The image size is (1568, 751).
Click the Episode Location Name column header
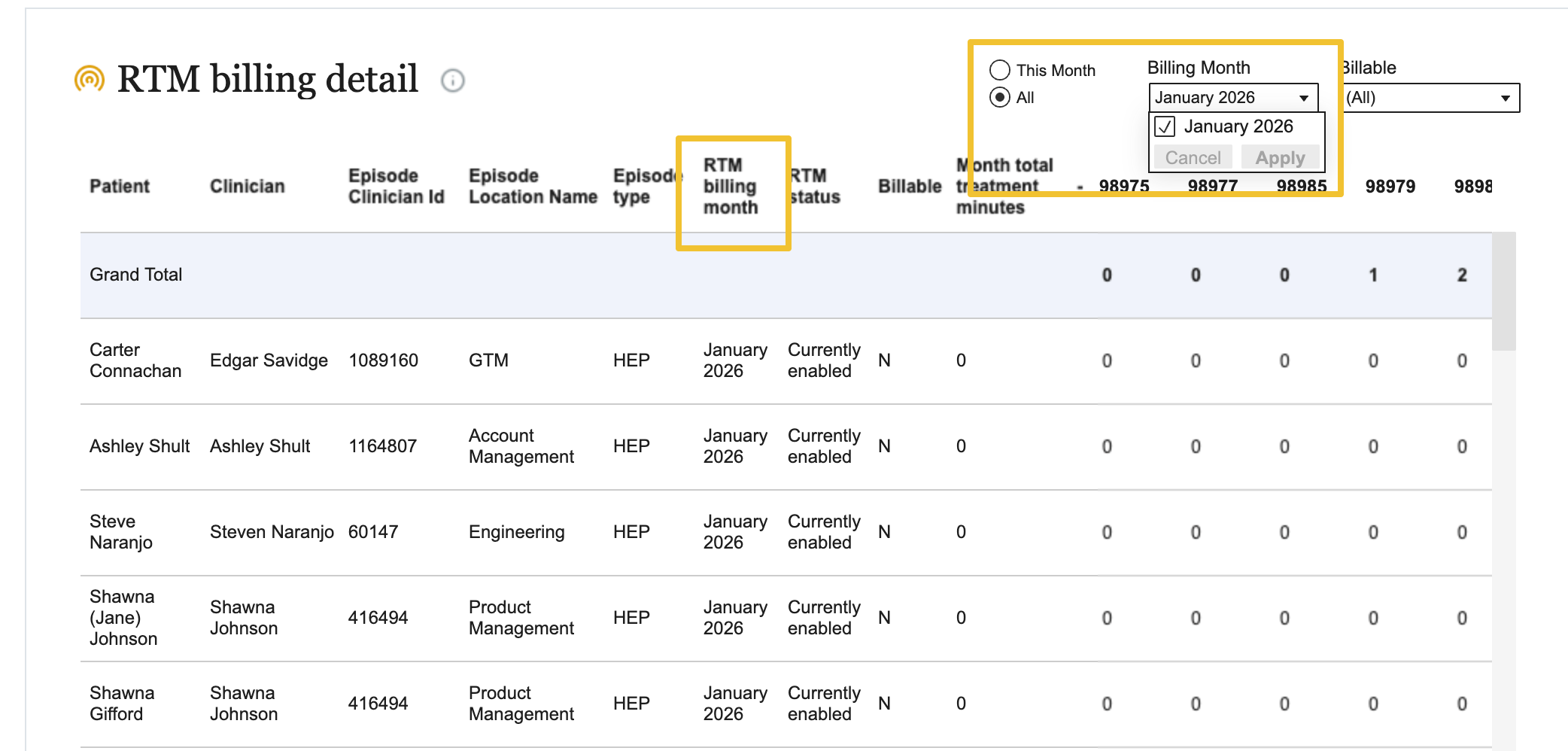tap(533, 186)
